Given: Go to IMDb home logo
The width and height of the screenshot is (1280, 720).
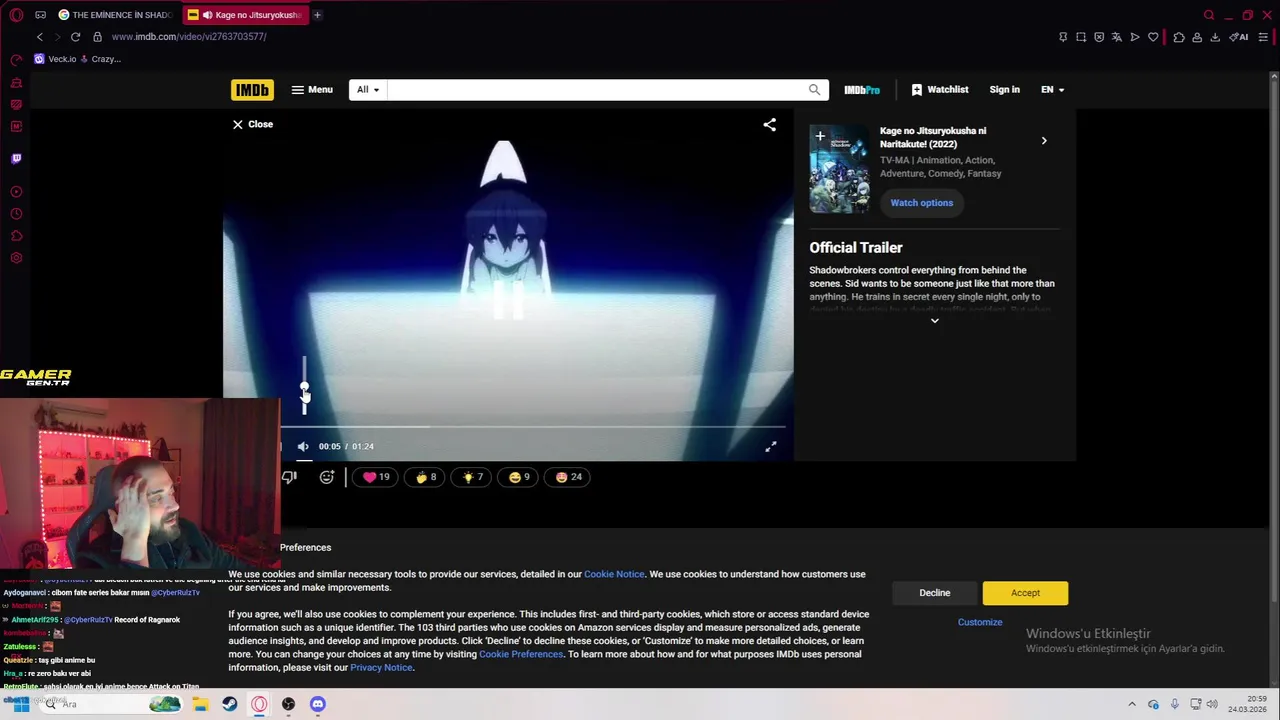Looking at the screenshot, I should pyautogui.click(x=252, y=90).
